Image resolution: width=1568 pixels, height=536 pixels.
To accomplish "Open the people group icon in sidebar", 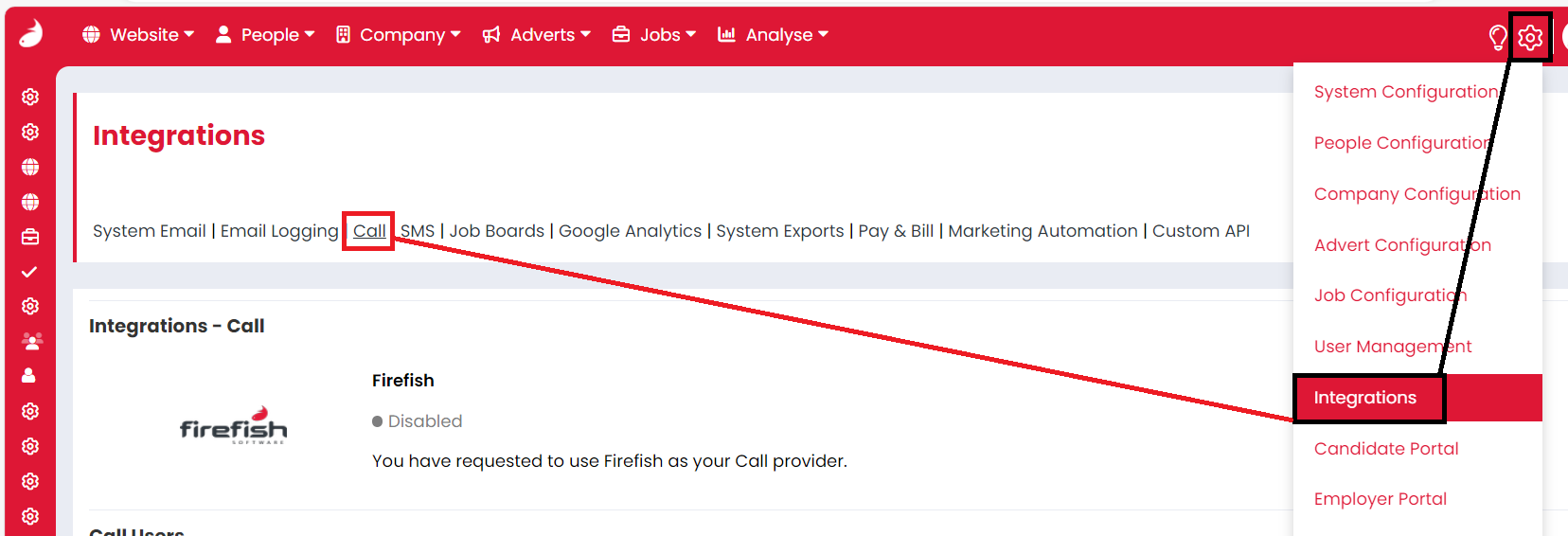I will pyautogui.click(x=31, y=341).
